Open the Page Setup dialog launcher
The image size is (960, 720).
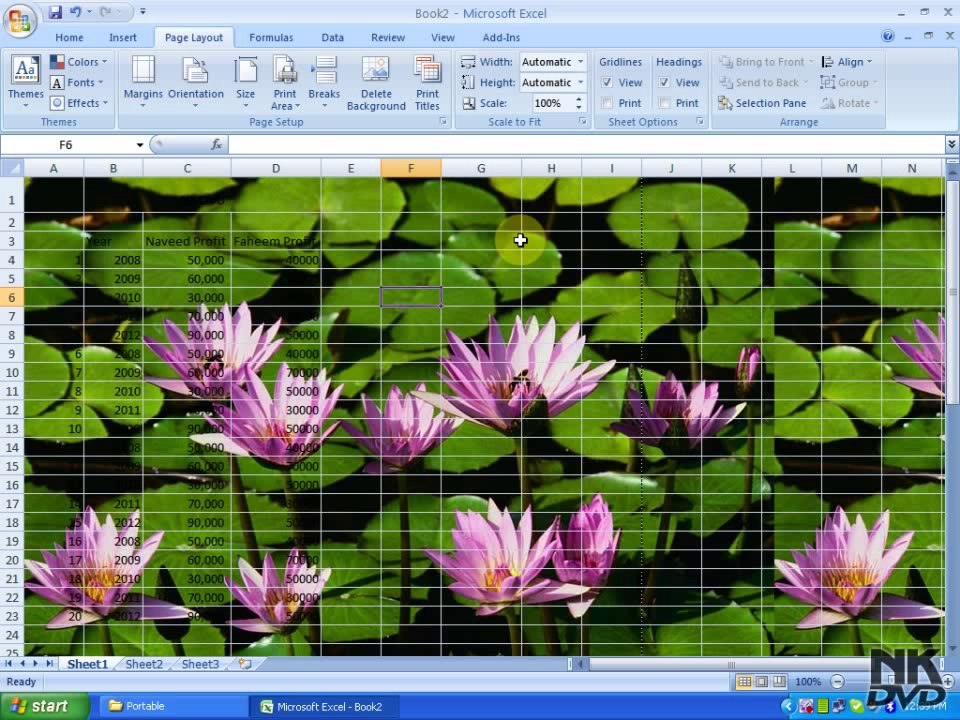pos(443,122)
